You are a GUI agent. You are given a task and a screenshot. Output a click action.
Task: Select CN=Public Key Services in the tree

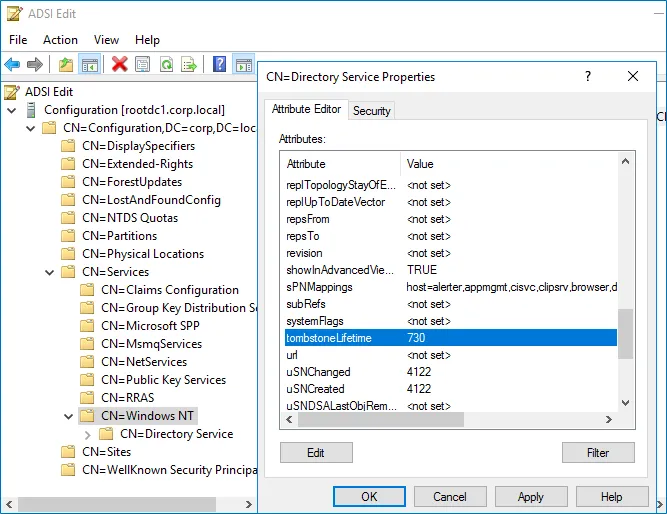pos(163,380)
